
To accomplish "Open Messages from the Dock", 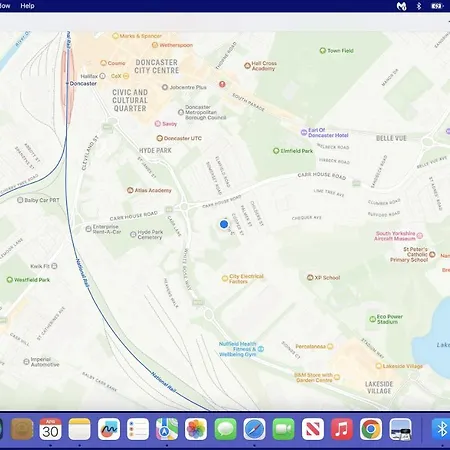I will click(225, 429).
